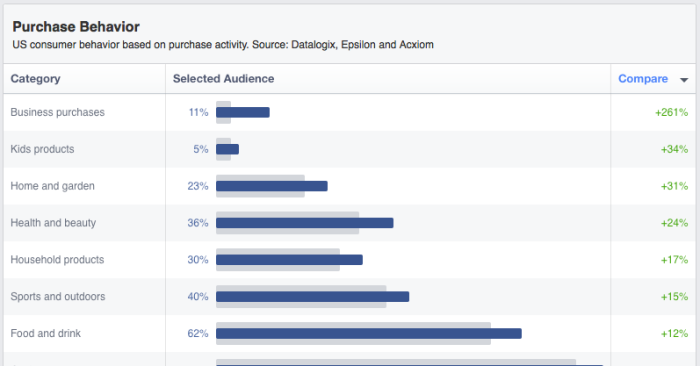700x366 pixels.
Task: Click the Food and drink category
Action: point(46,333)
